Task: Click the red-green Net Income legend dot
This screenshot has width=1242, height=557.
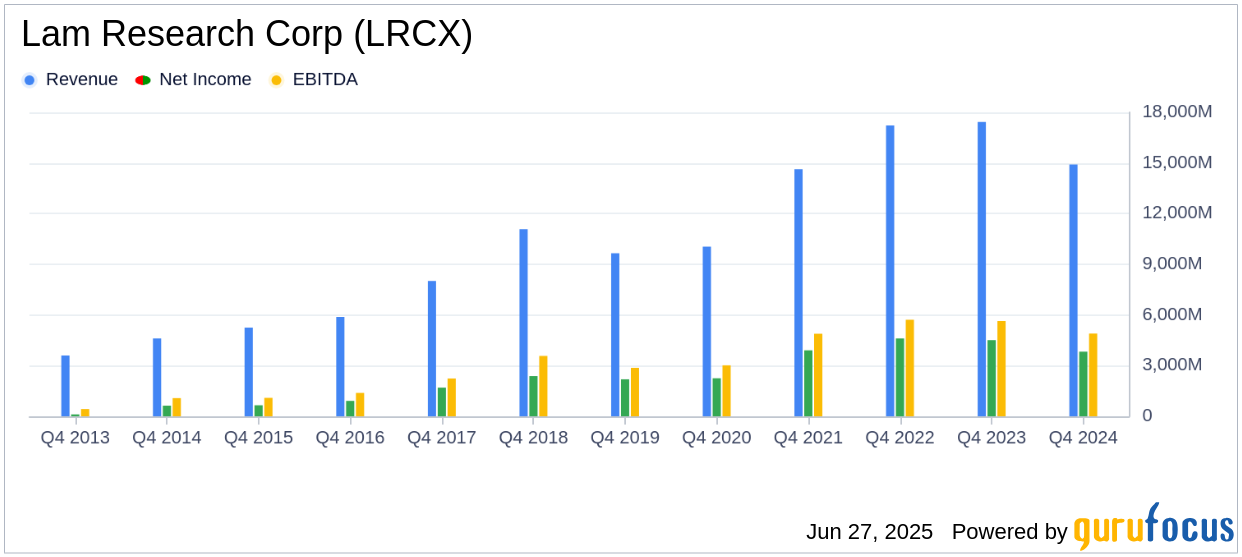Action: [143, 80]
